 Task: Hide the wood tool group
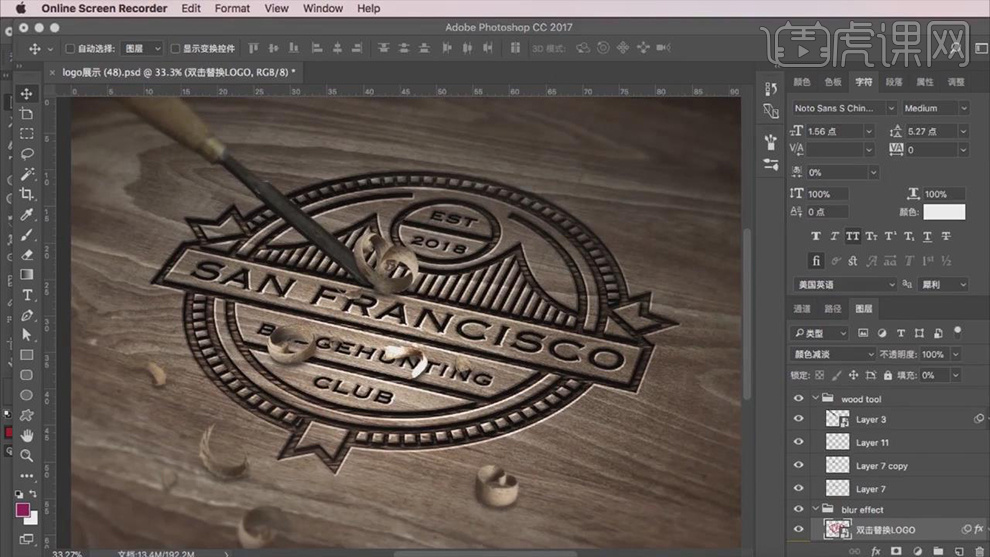click(x=798, y=398)
